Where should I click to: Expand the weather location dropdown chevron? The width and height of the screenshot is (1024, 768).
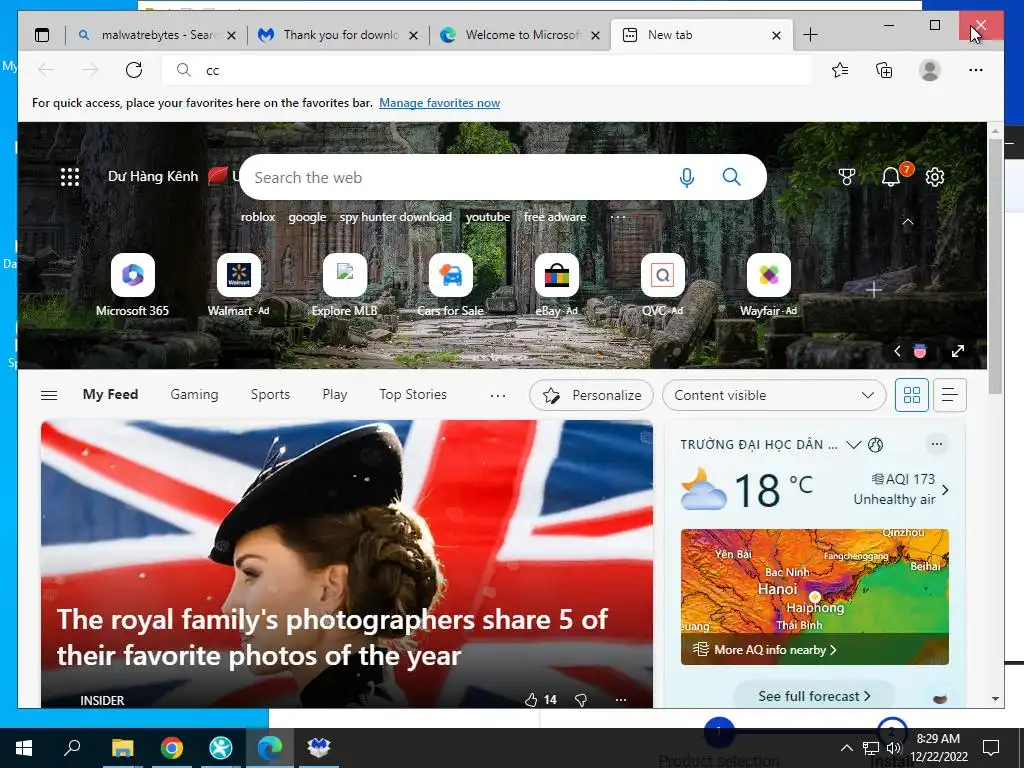854,445
